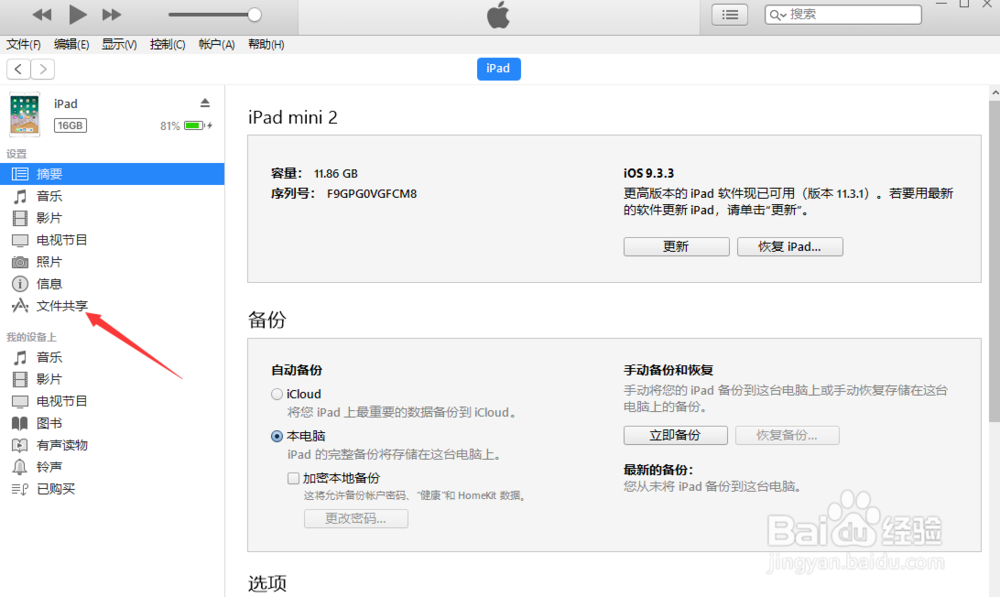Open the 编辑(E) menu

pyautogui.click(x=71, y=44)
